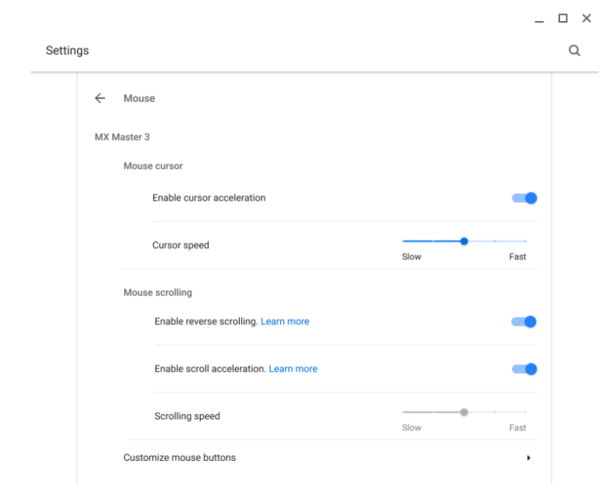Click the Settings title text
This screenshot has height=494, width=600.
[67, 50]
